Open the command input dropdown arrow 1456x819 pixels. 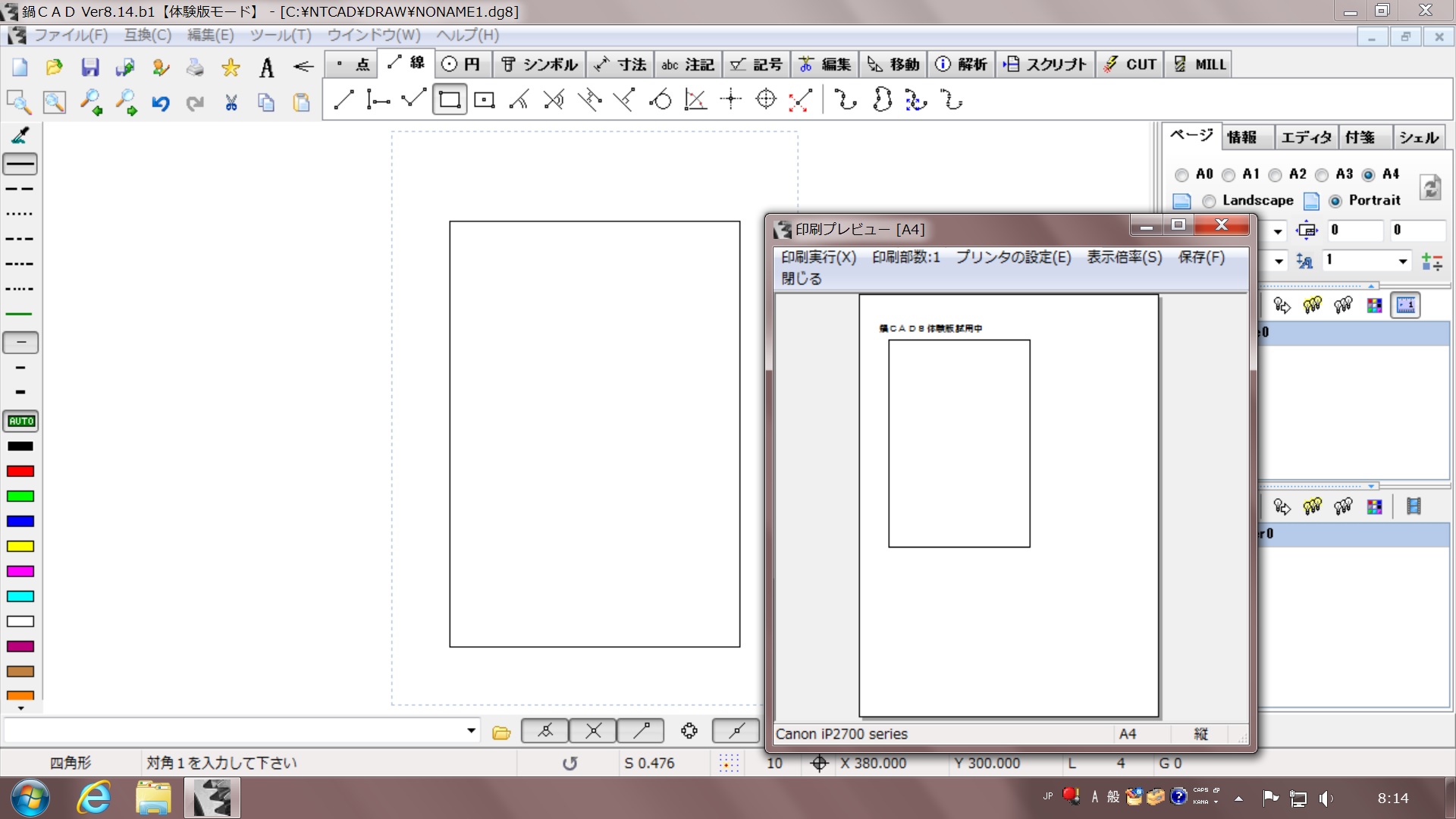(x=471, y=731)
